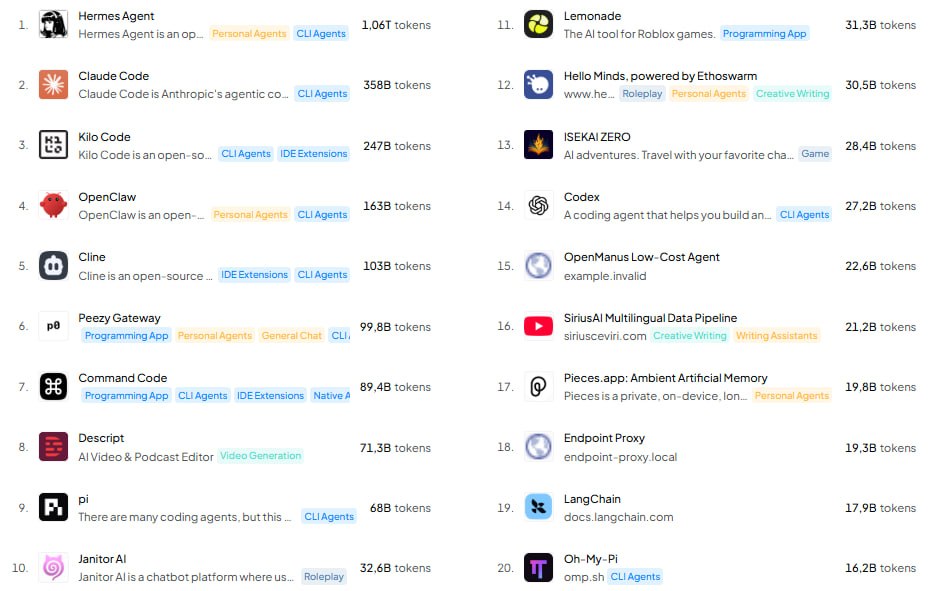Screen dimensions: 943x591
Task: Select the Janitor AI spiral icon
Action: pos(54,568)
